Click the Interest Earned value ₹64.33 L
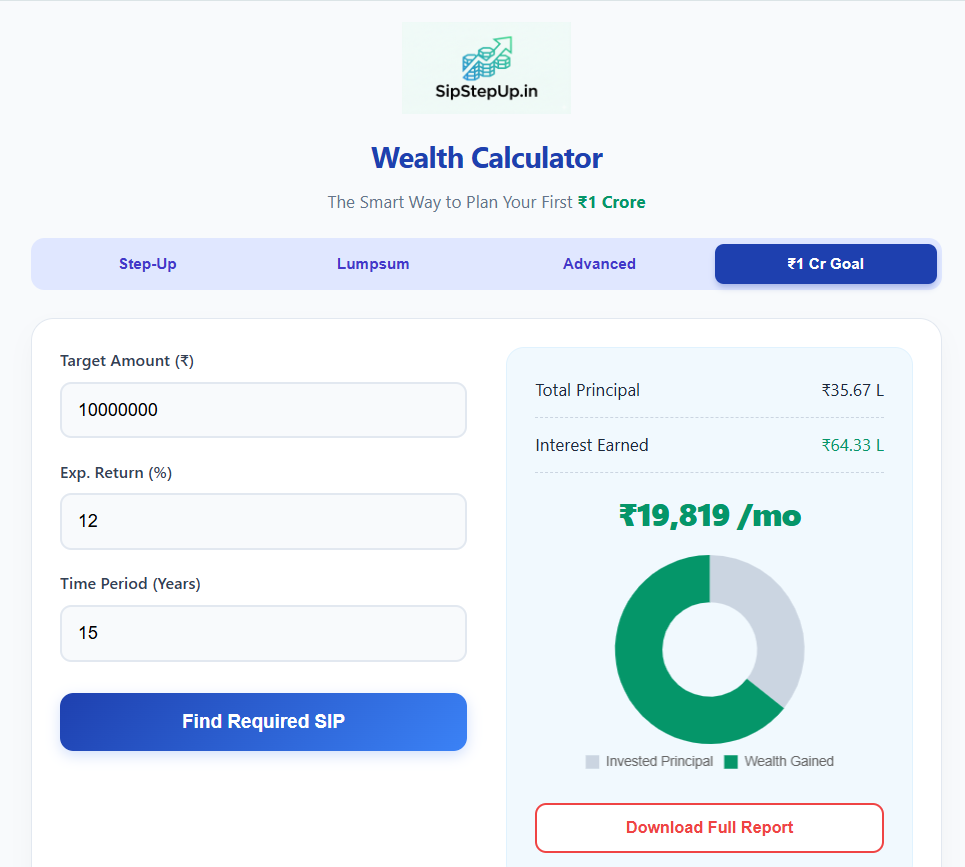Image resolution: width=965 pixels, height=867 pixels. 852,444
